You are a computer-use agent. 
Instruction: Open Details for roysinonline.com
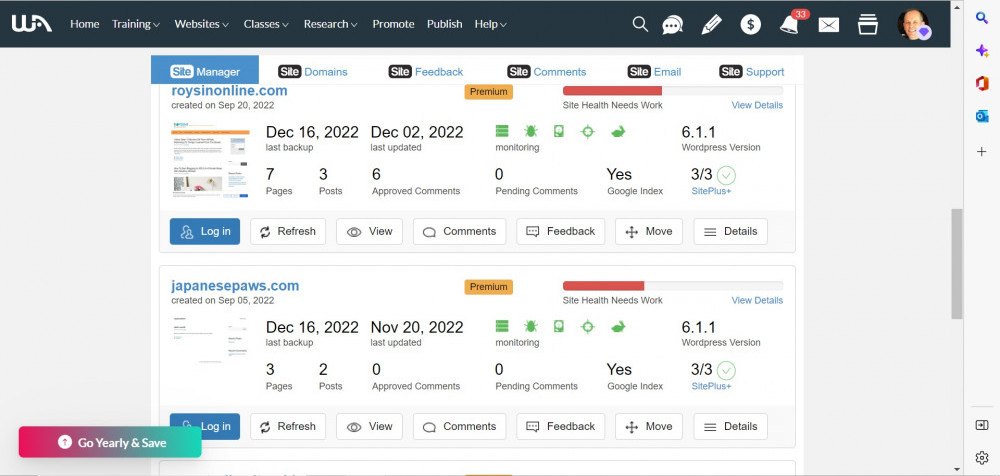coord(730,232)
